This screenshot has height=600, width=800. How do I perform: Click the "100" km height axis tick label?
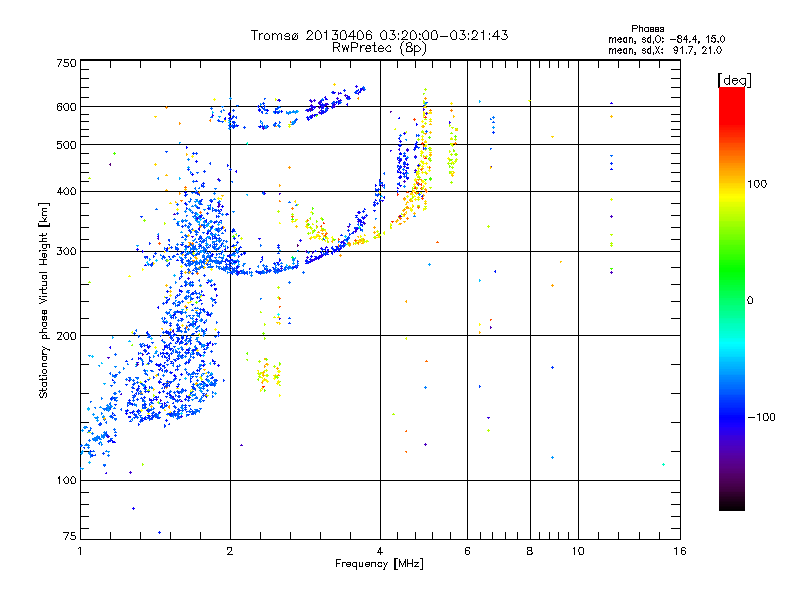point(66,480)
